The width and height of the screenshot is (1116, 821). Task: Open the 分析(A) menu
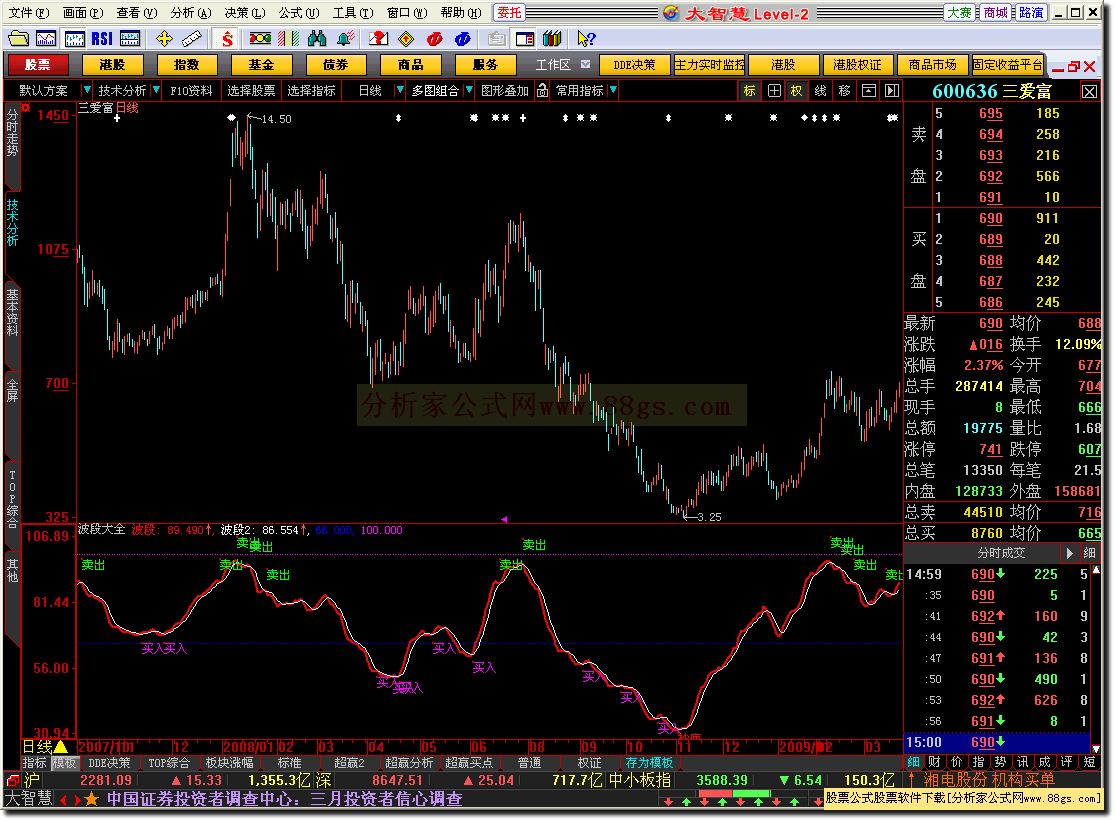191,12
